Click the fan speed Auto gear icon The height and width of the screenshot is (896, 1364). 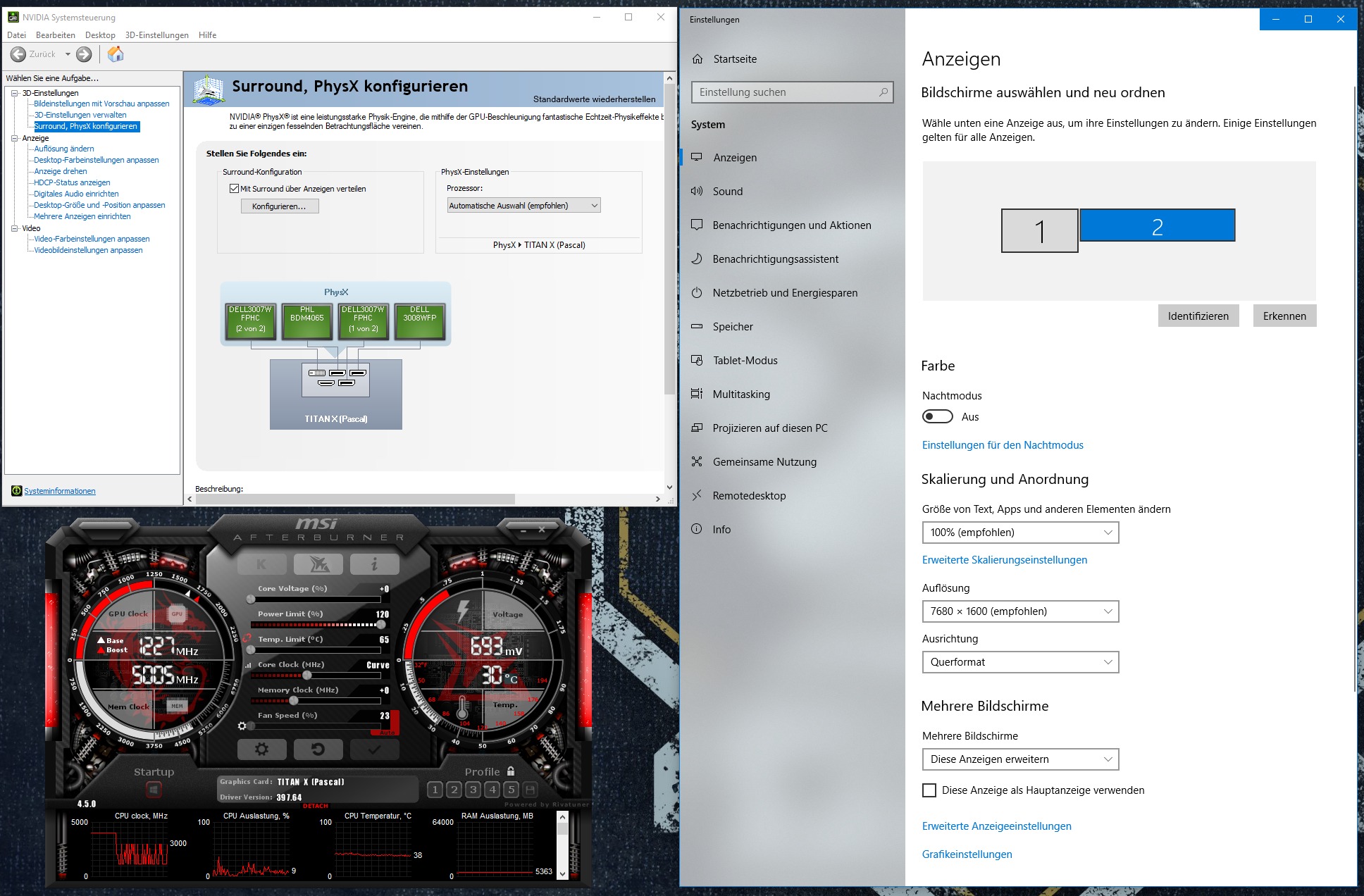pos(242,726)
